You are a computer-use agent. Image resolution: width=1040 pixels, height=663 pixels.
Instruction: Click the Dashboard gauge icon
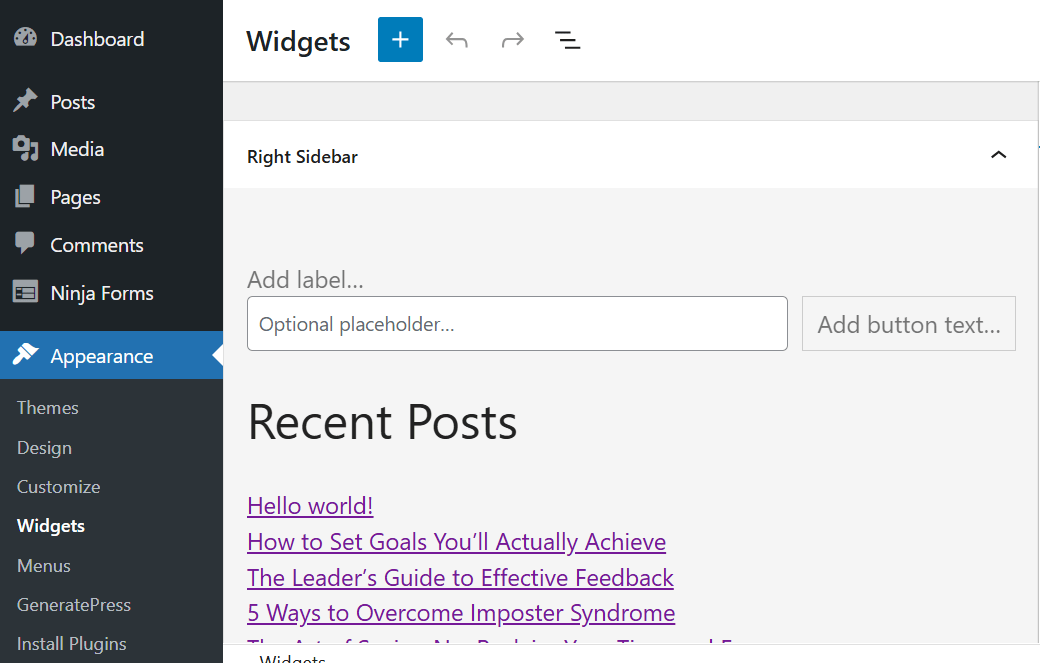pyautogui.click(x=25, y=39)
